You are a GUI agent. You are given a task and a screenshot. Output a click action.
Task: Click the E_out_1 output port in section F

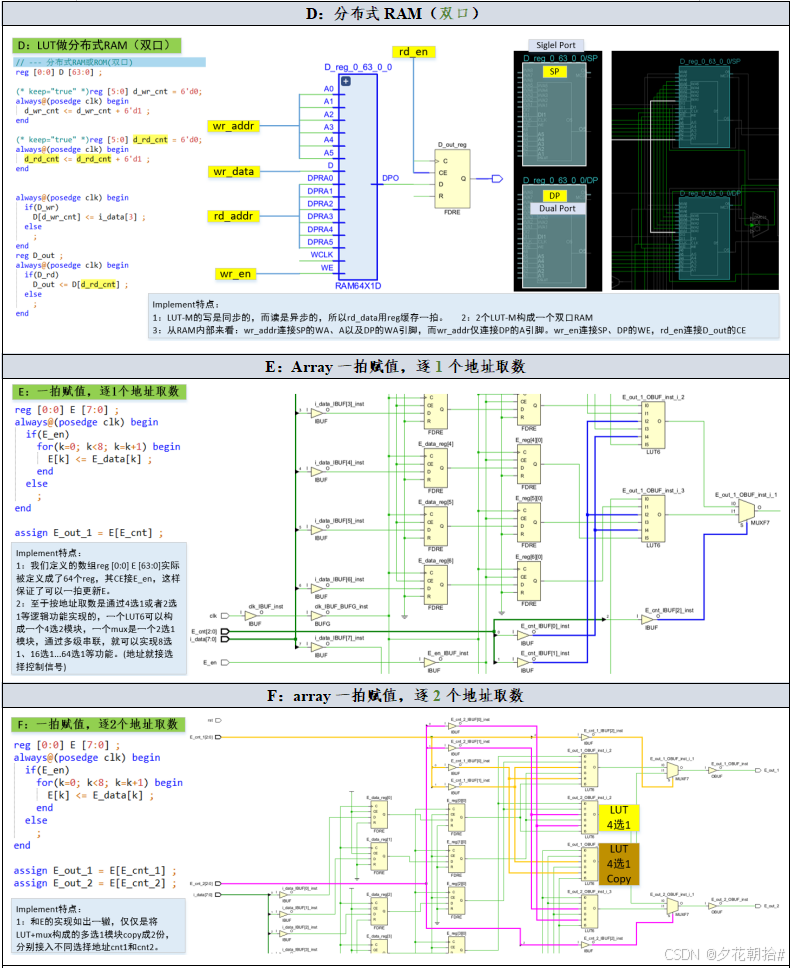pos(758,770)
